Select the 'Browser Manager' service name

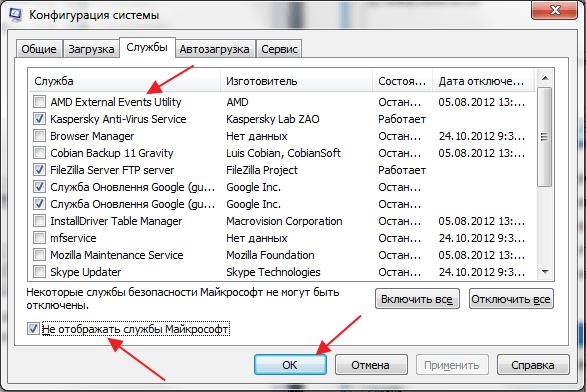pos(92,136)
